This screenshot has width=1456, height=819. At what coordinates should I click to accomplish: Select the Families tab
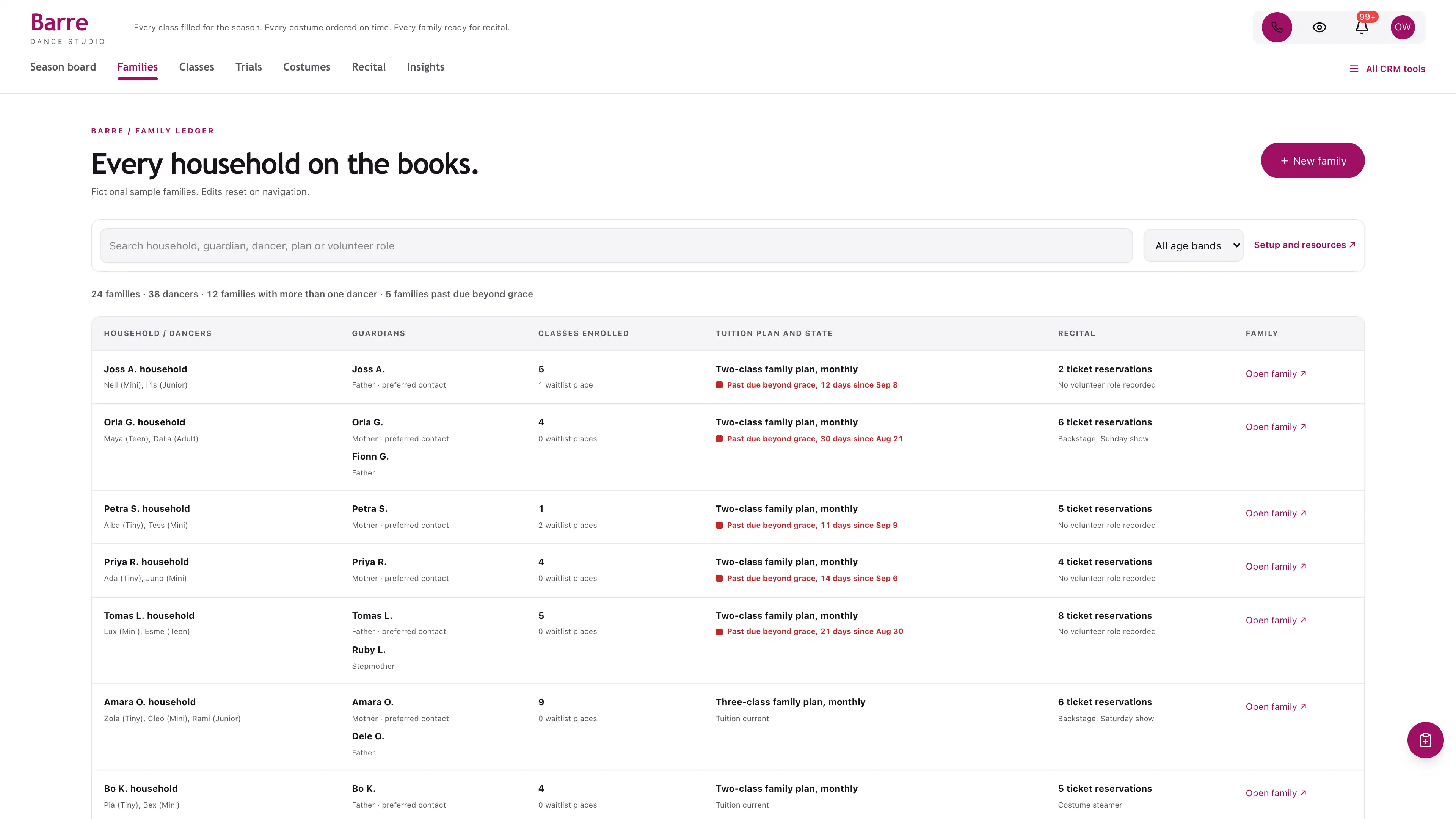tap(137, 67)
